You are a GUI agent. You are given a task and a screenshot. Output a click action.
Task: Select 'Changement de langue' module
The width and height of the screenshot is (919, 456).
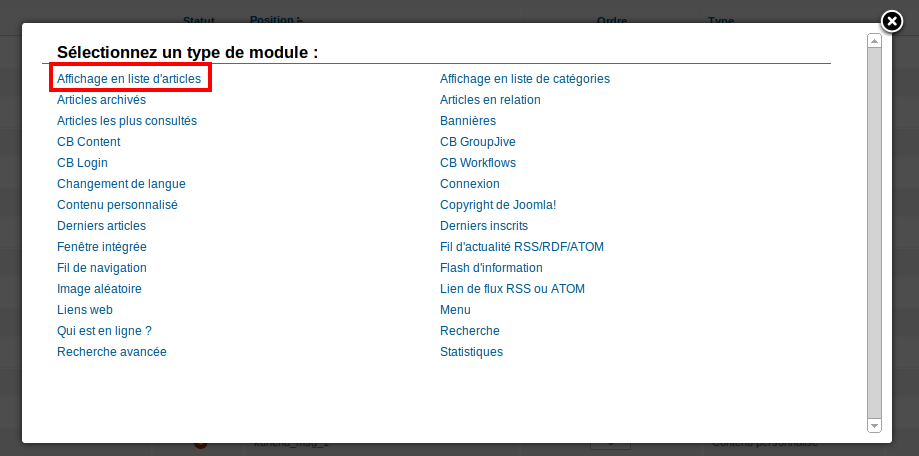pyautogui.click(x=121, y=184)
